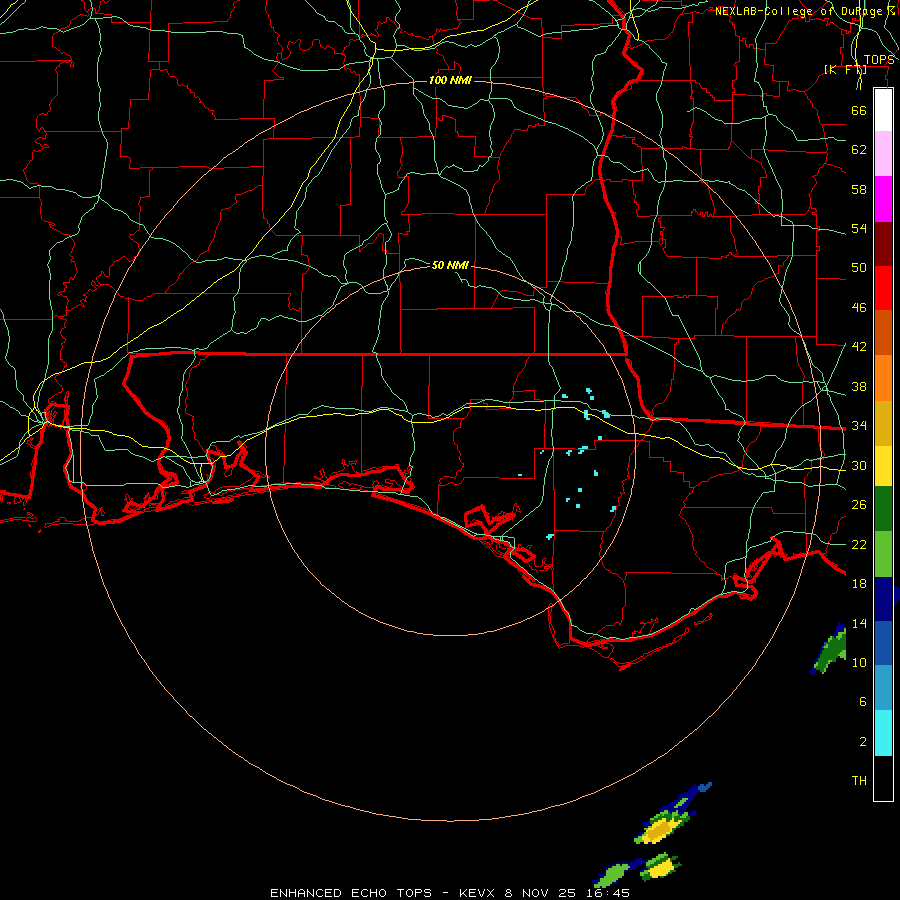Click the KEVX radar site identifier
900x900 pixels.
point(478,893)
